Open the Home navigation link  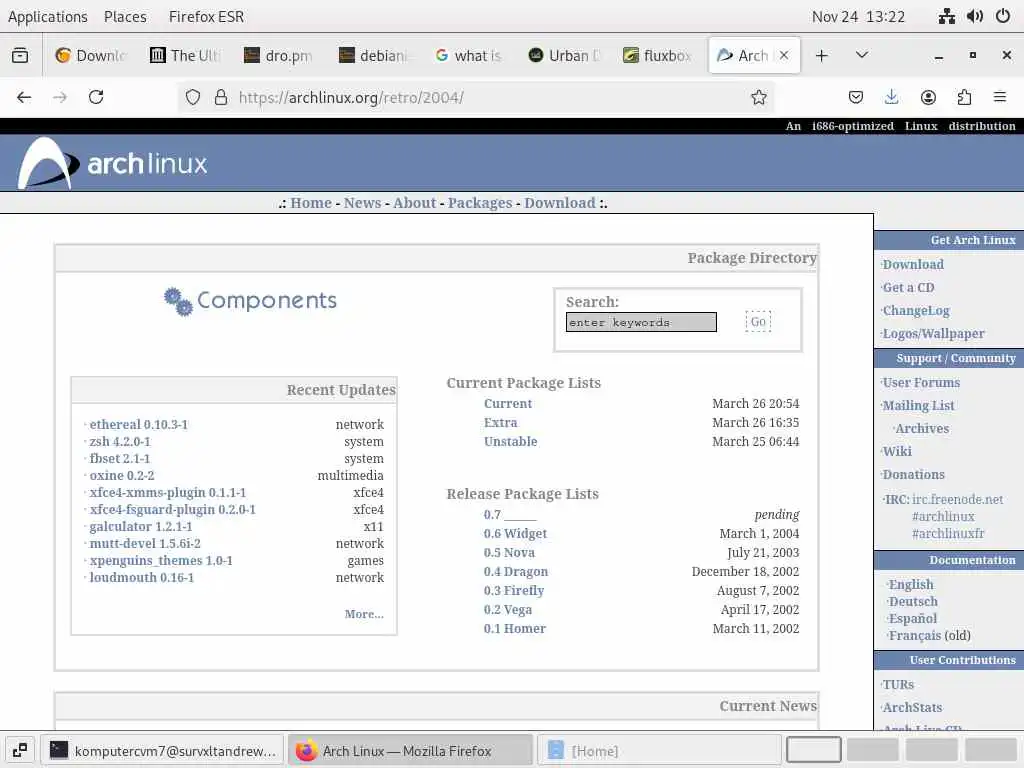tap(311, 203)
